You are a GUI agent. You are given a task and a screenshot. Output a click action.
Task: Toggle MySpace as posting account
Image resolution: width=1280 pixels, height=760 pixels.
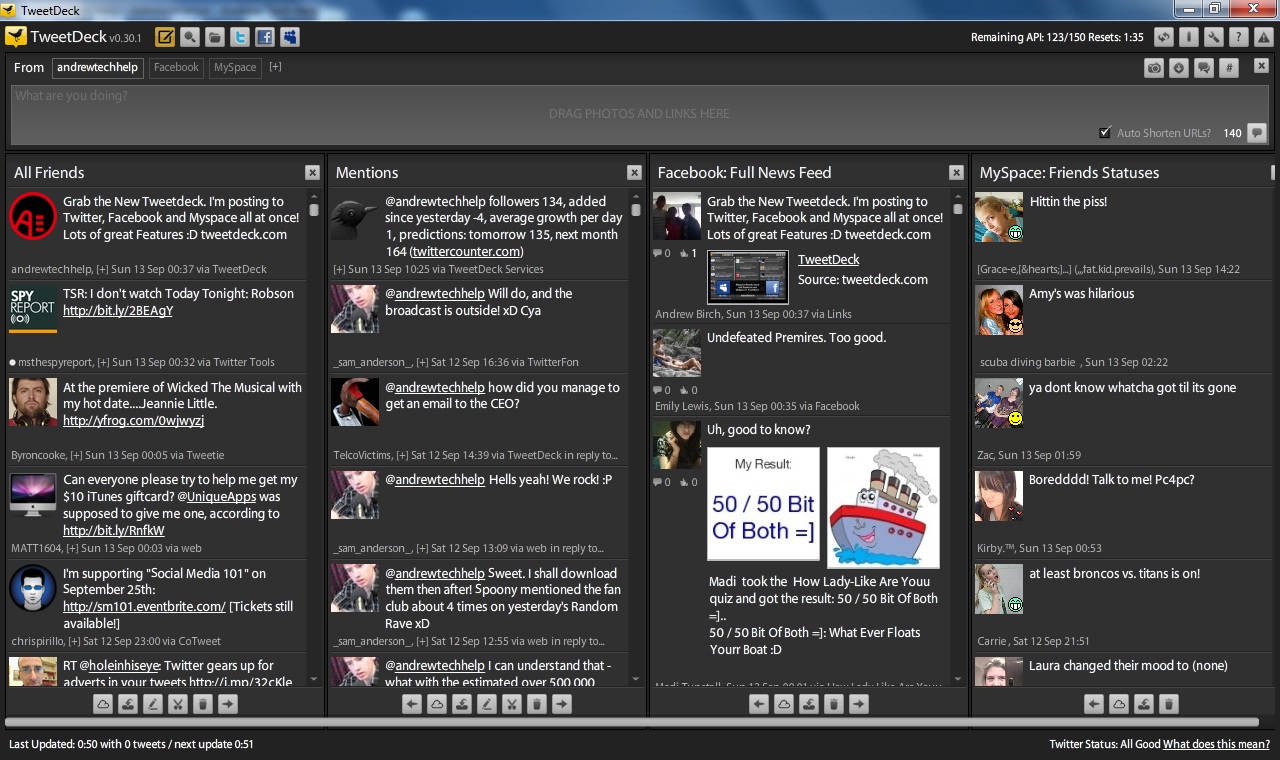[235, 67]
